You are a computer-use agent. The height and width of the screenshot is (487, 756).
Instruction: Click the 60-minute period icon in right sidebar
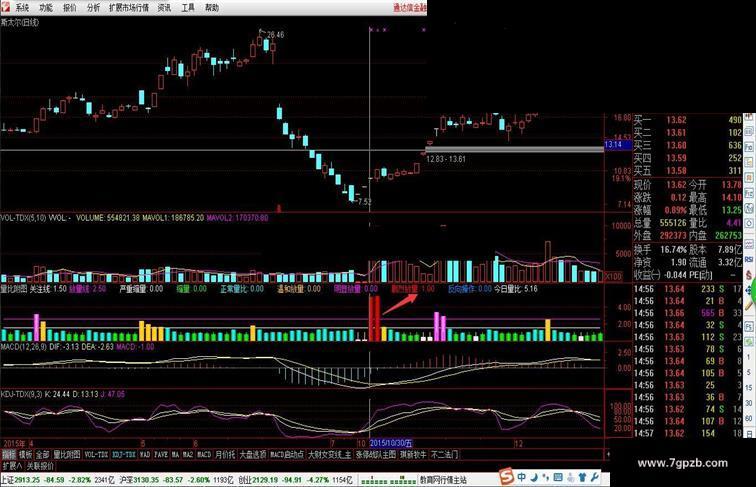749,419
